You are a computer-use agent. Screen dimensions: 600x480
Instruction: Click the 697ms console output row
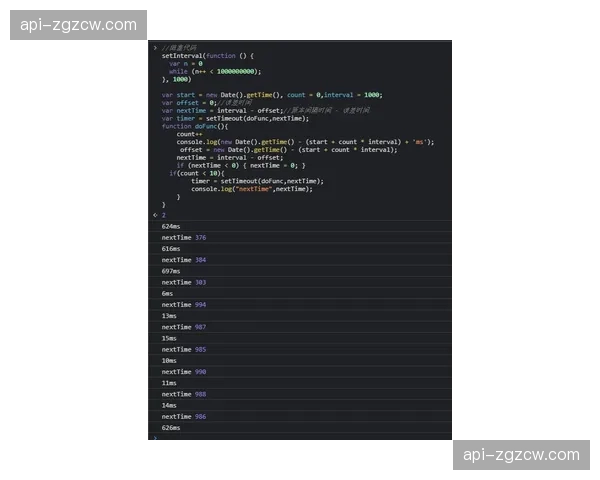coord(171,271)
